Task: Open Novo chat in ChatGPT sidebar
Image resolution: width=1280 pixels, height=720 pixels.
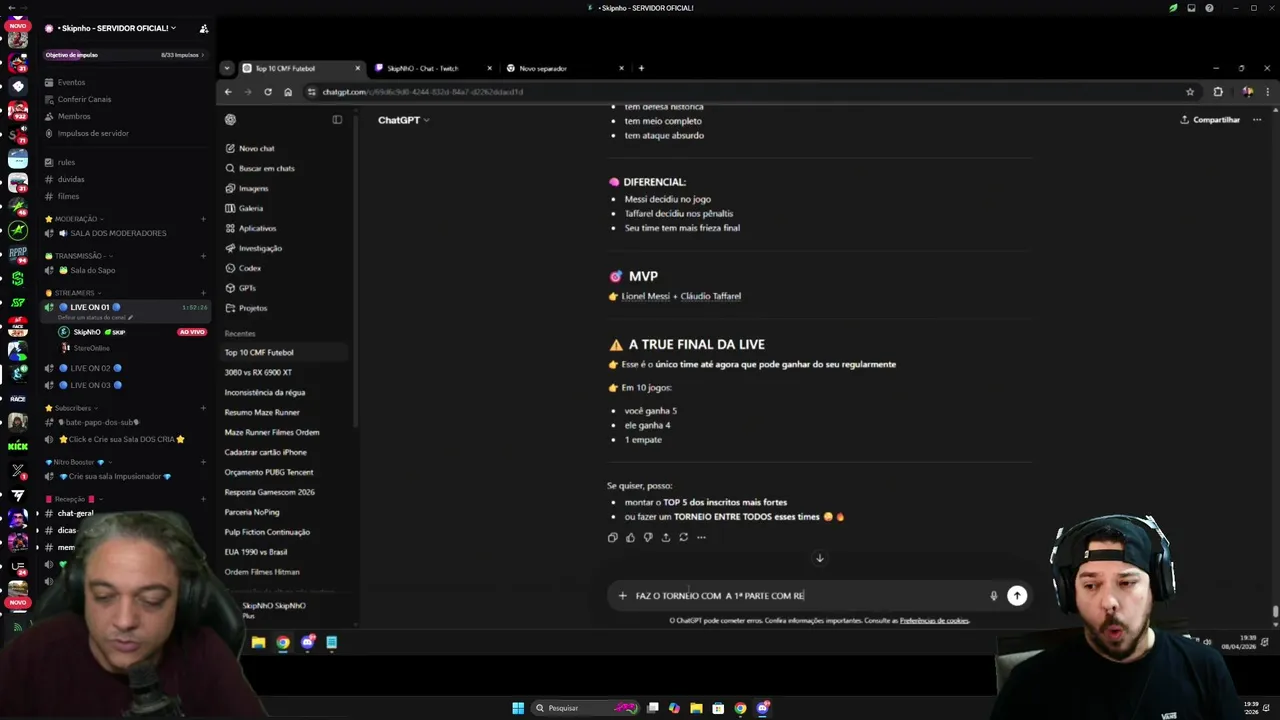Action: pyautogui.click(x=256, y=148)
